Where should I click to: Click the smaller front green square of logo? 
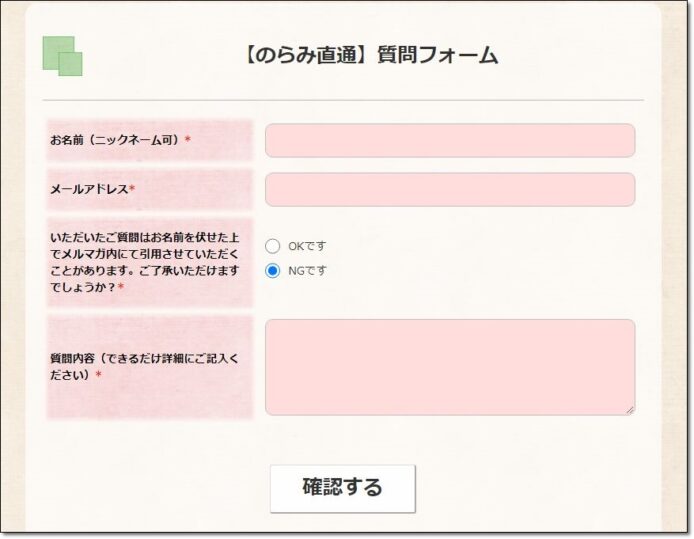70,64
